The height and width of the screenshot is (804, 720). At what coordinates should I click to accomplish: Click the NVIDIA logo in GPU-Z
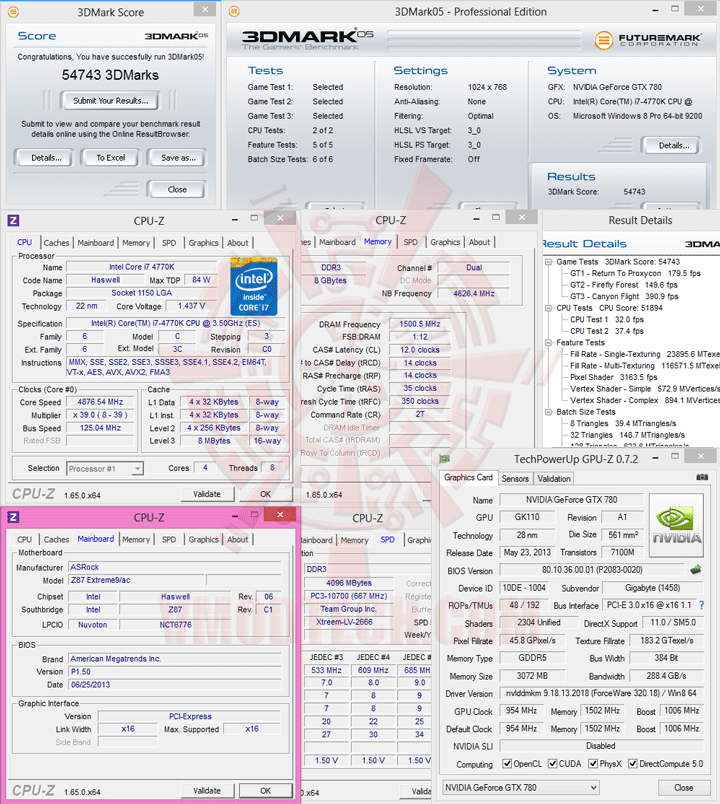tap(676, 525)
